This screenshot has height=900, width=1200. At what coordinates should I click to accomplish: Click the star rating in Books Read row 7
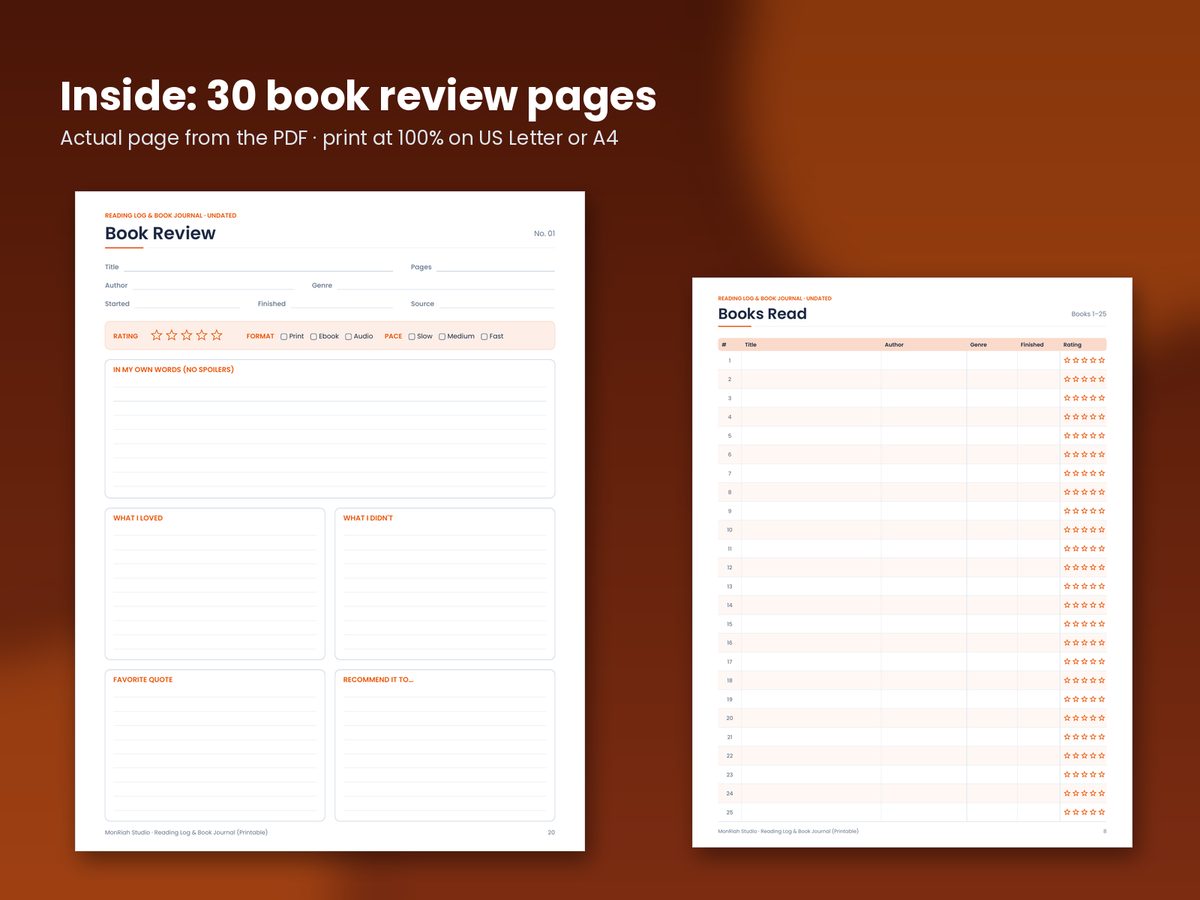1084,473
